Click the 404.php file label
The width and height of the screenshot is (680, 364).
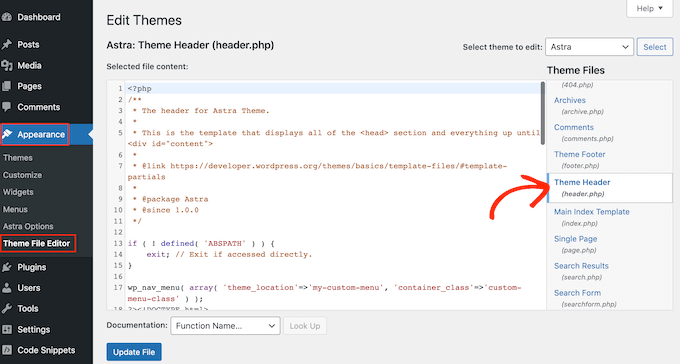tap(577, 85)
